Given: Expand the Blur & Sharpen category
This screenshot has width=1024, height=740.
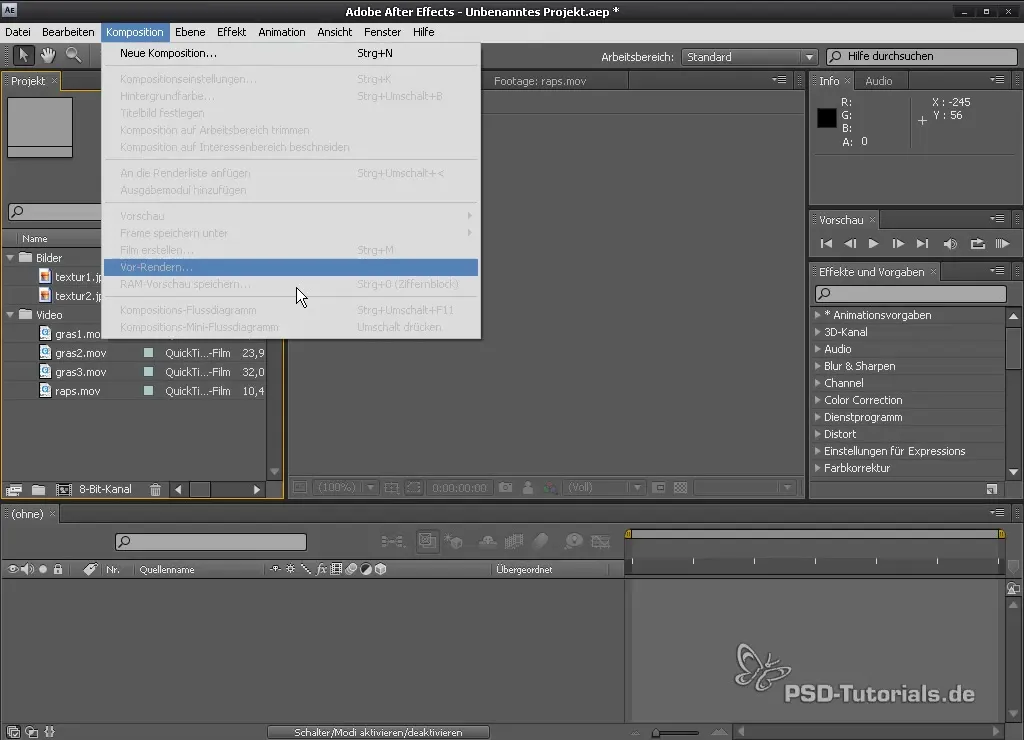Looking at the screenshot, I should [x=818, y=366].
